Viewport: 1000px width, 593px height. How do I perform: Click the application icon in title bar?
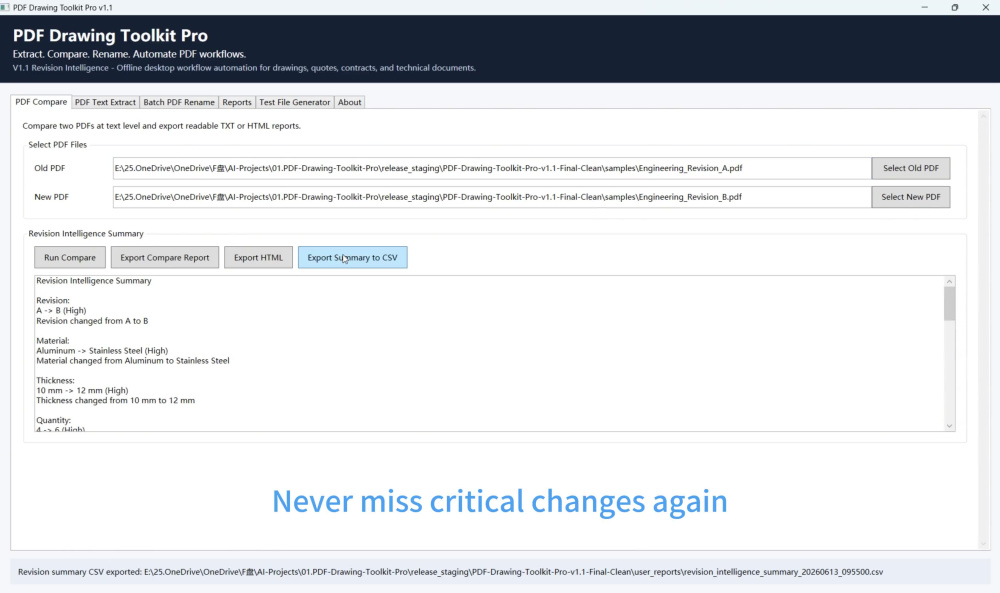point(5,7)
